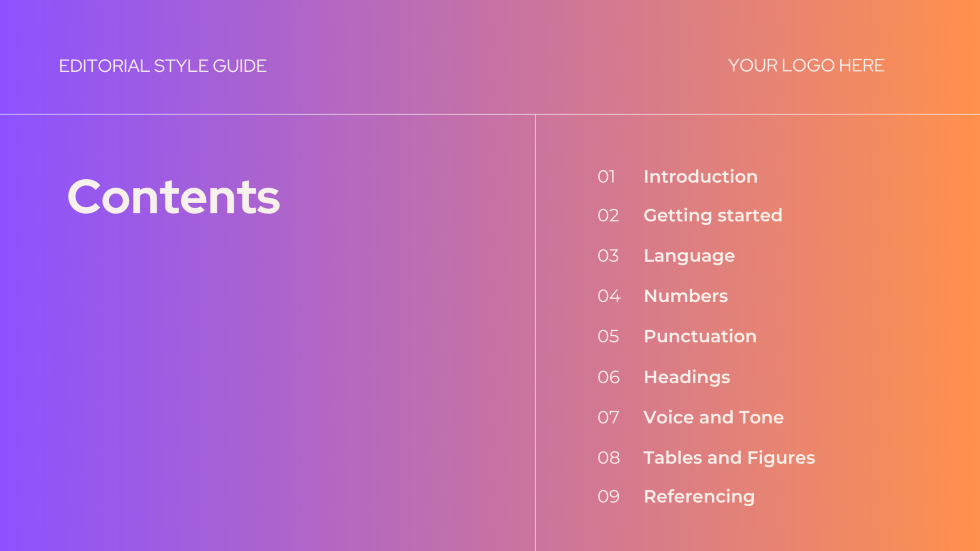Select section number 09
The image size is (980, 551).
[x=608, y=497]
